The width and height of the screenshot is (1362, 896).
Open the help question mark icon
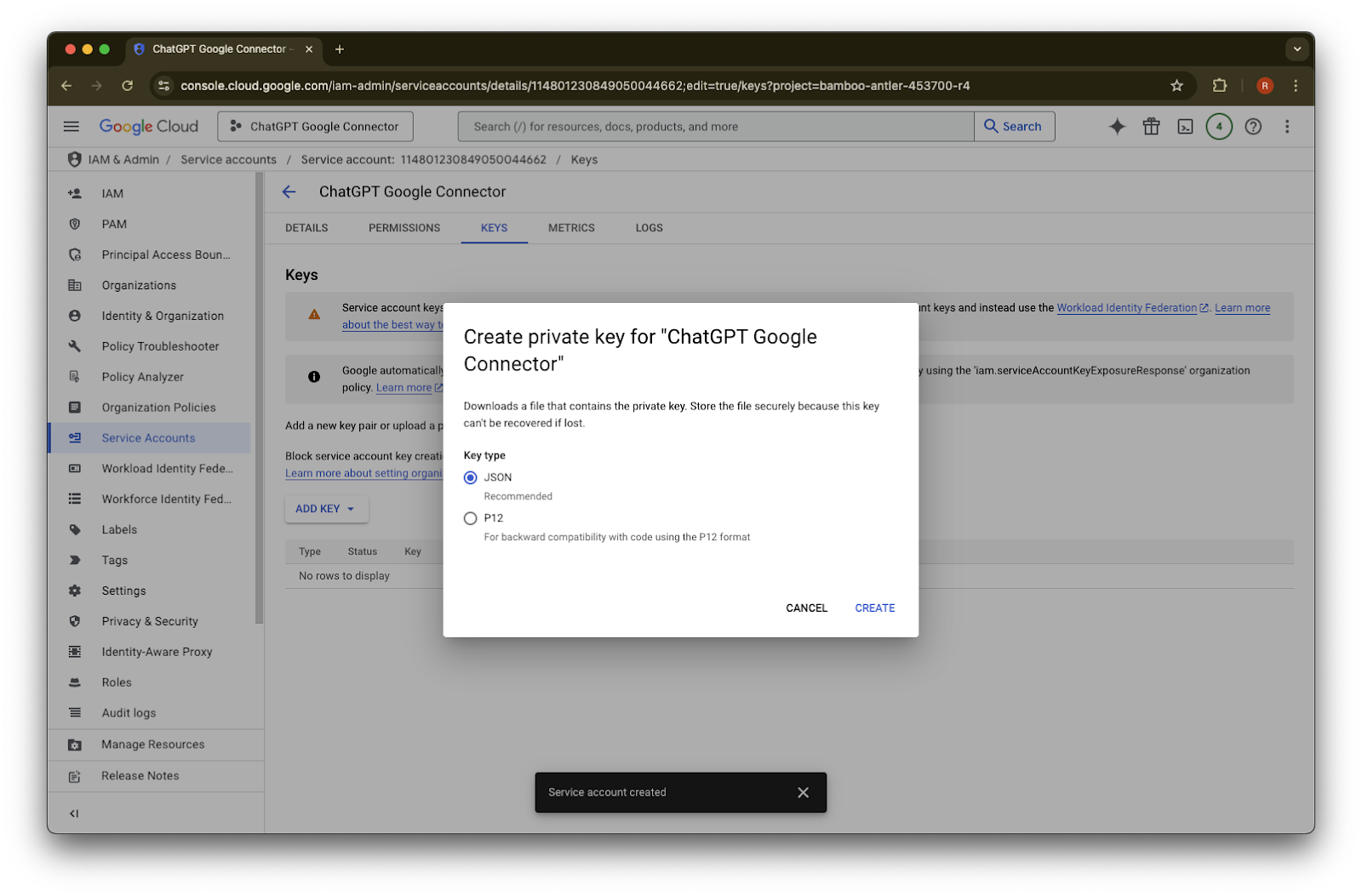[x=1253, y=127]
